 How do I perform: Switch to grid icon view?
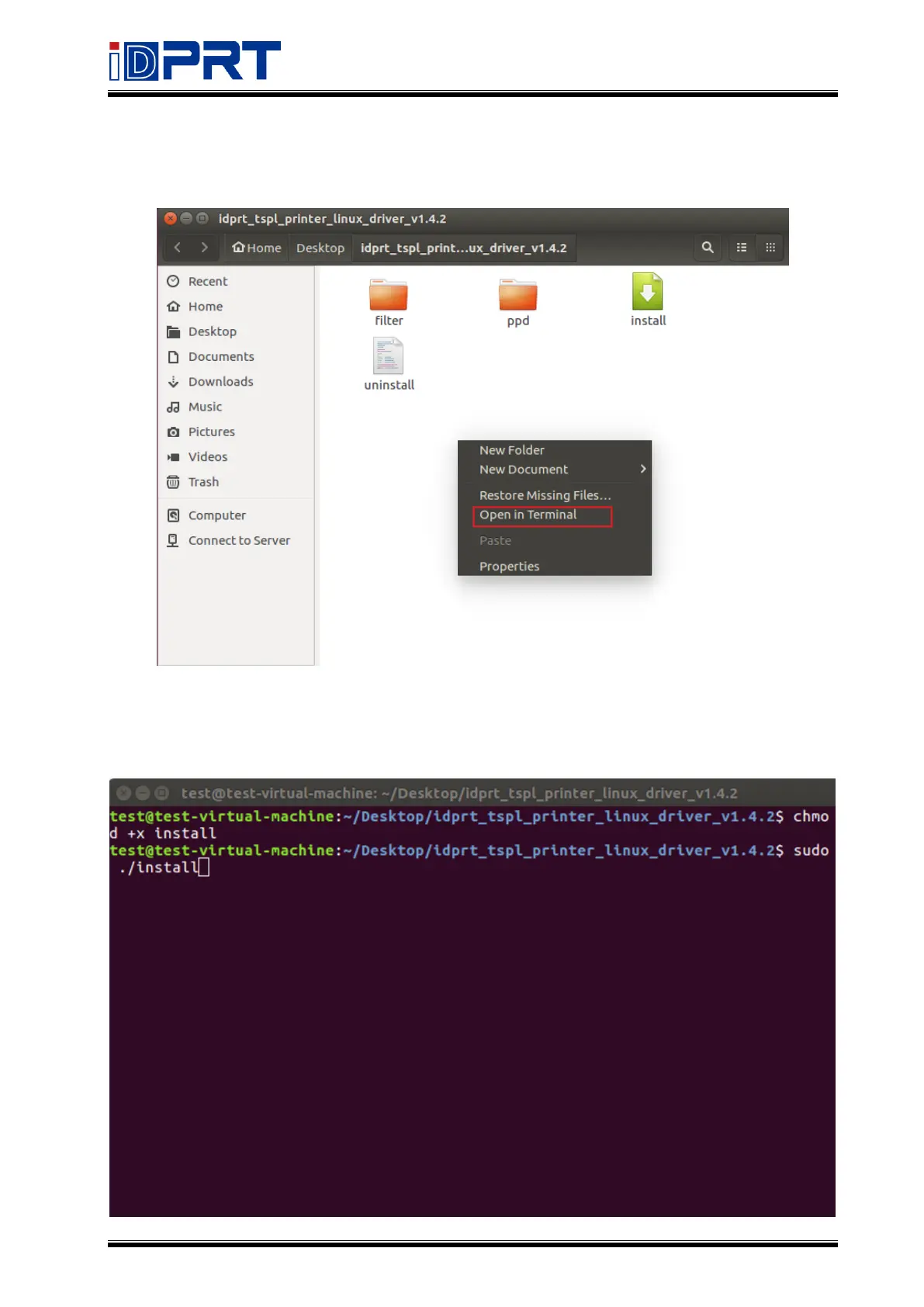pos(770,248)
